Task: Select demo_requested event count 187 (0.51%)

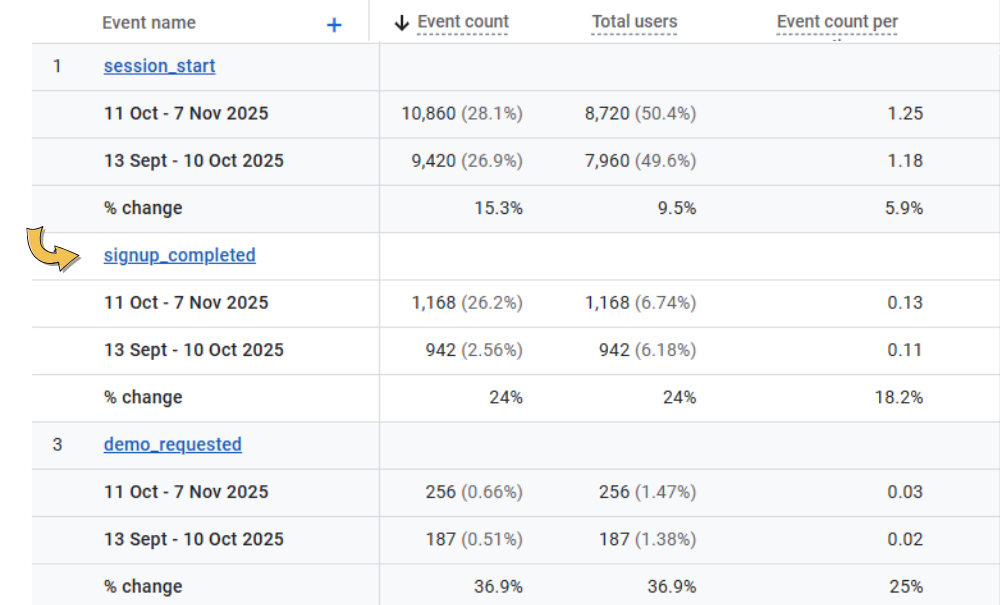Action: 474,539
